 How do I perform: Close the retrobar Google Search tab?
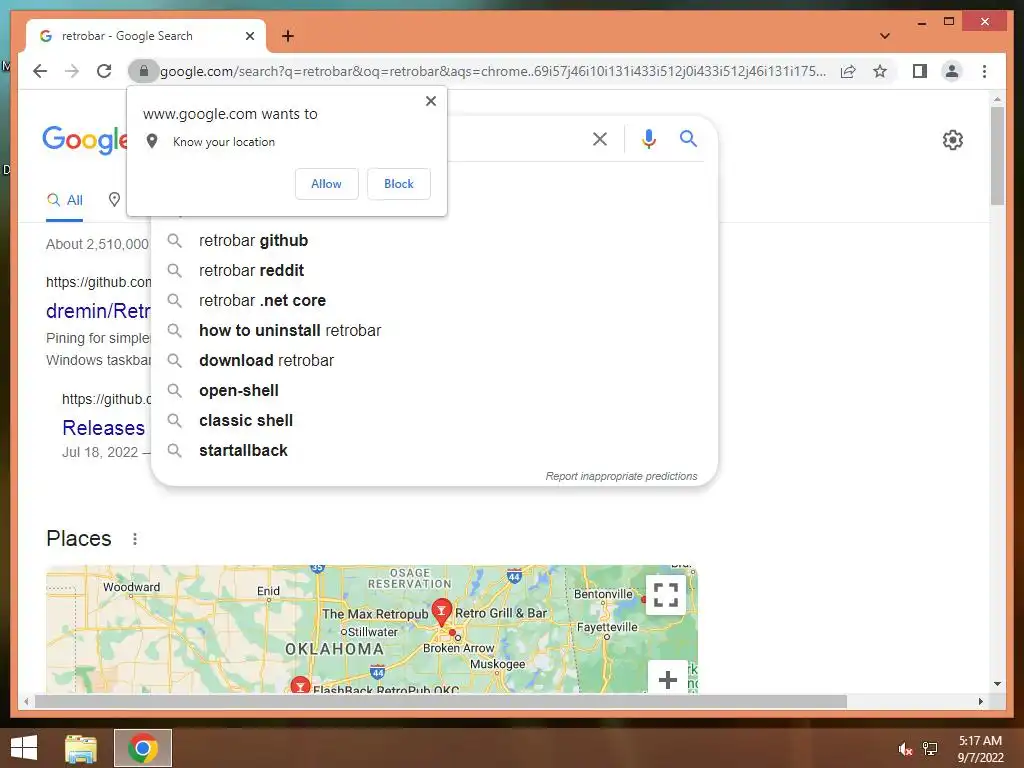tap(249, 36)
